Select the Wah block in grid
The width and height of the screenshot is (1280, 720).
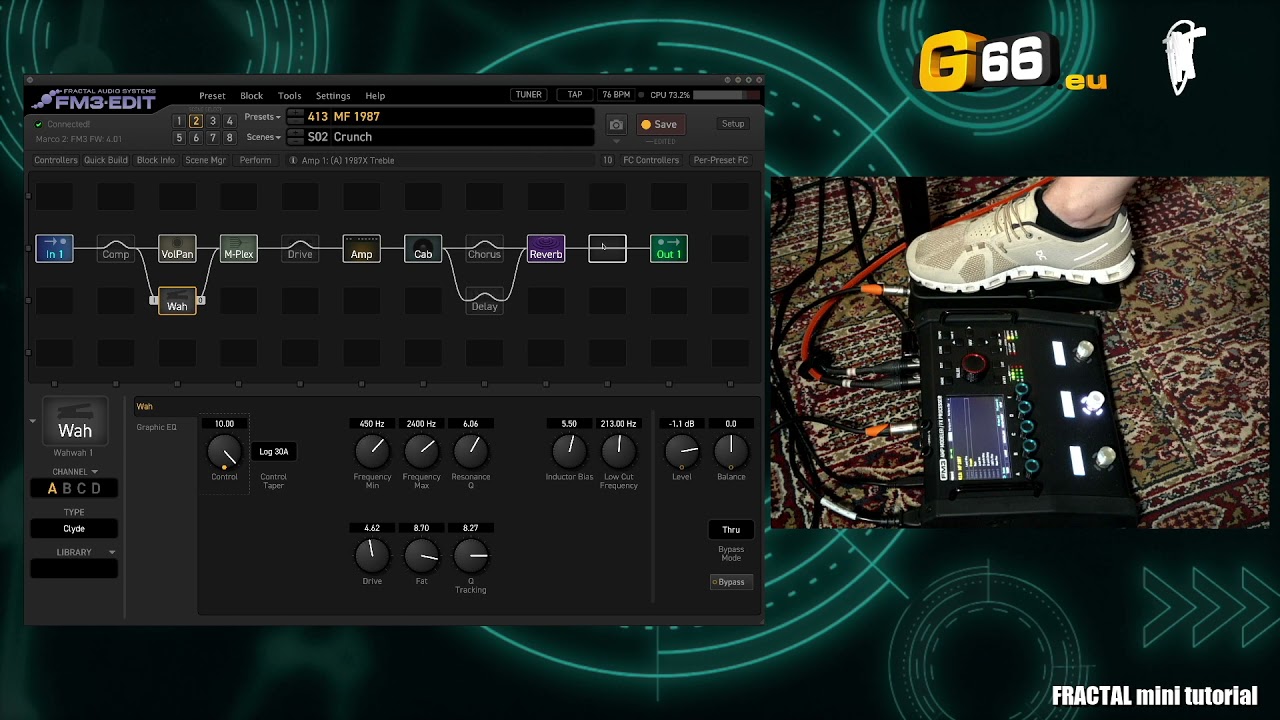(177, 300)
